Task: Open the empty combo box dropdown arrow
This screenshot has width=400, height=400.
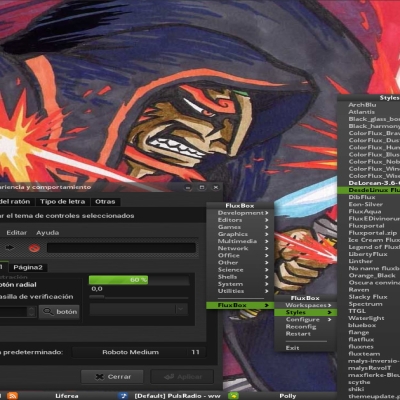Action: point(181,309)
